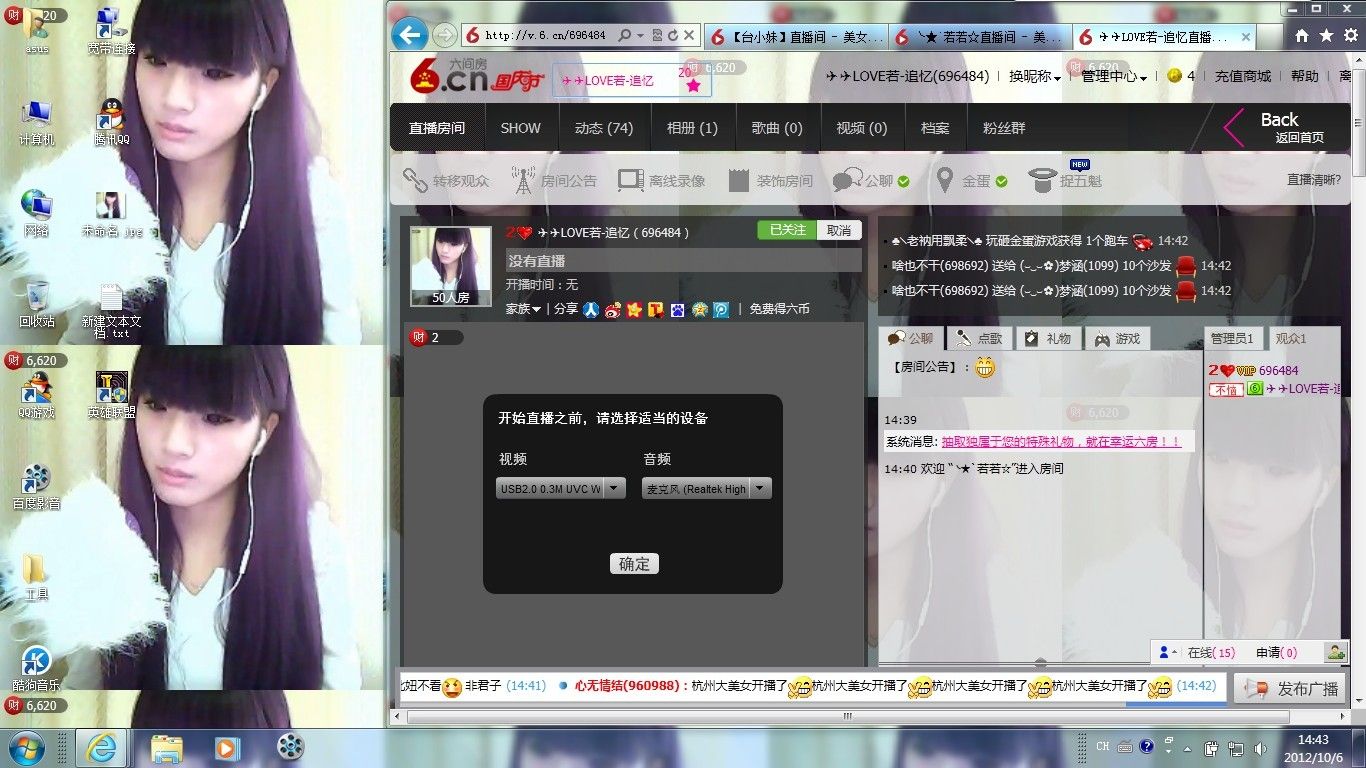Screen dimensions: 1366x768
Task: Click the grinning emoji in 房间公告
Action: click(x=985, y=367)
